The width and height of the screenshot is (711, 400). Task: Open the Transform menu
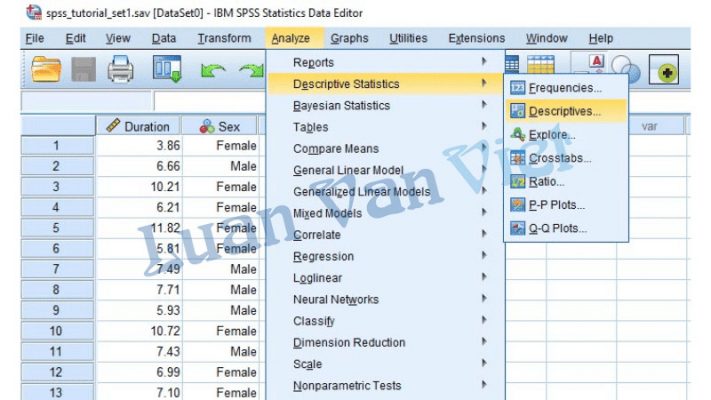(x=224, y=39)
